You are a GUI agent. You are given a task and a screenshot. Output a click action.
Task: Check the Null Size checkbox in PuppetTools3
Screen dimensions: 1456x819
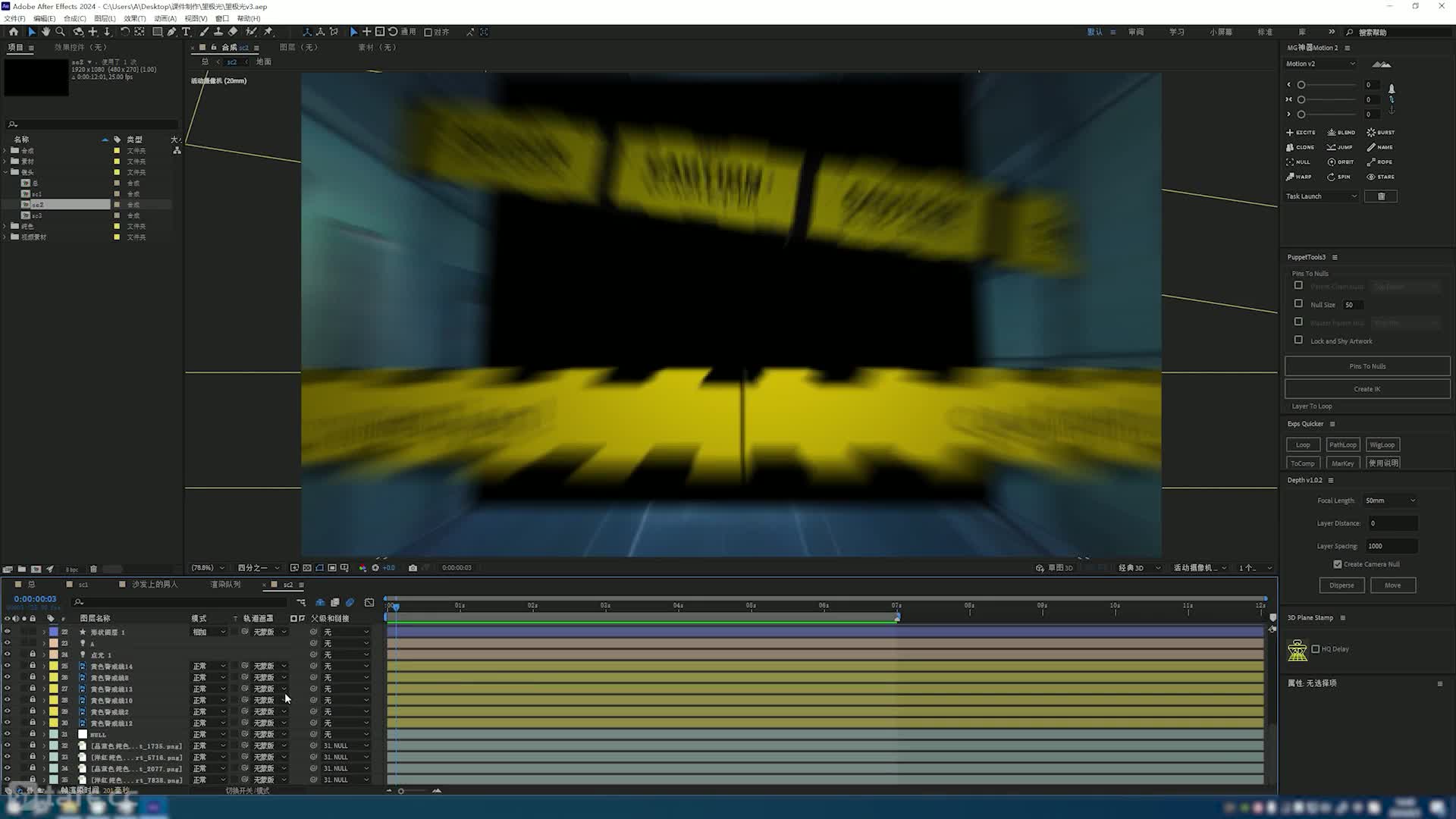[1298, 304]
